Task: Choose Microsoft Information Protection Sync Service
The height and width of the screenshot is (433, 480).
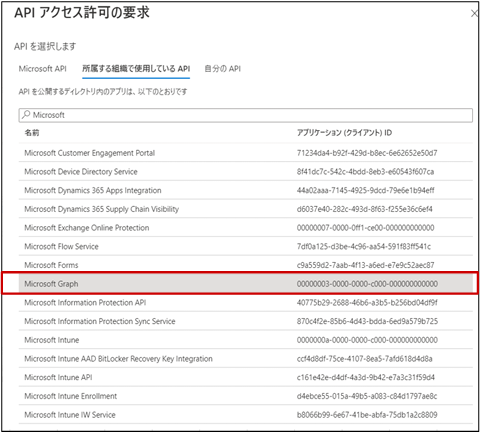Action: pos(246,321)
